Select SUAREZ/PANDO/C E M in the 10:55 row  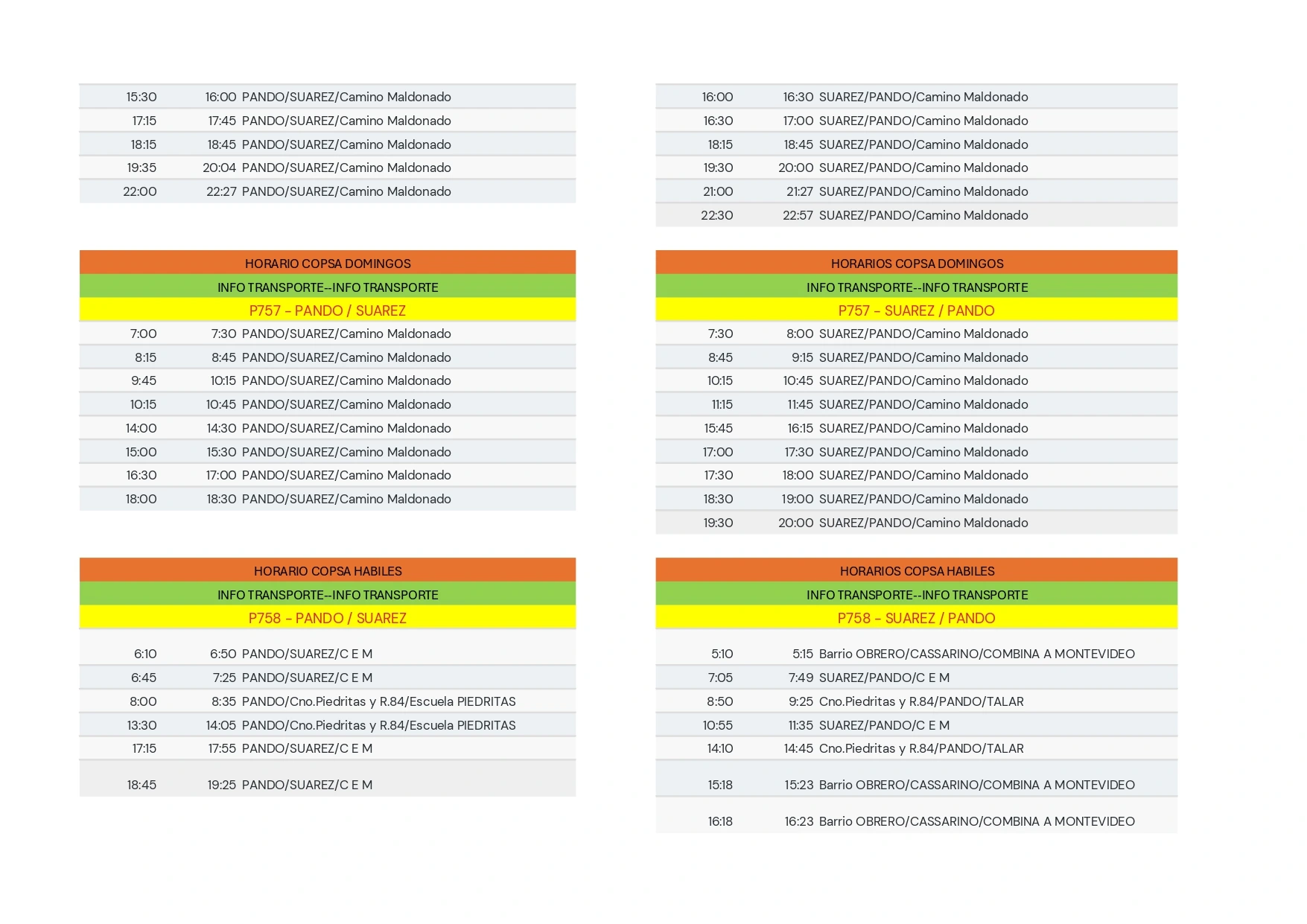click(884, 725)
